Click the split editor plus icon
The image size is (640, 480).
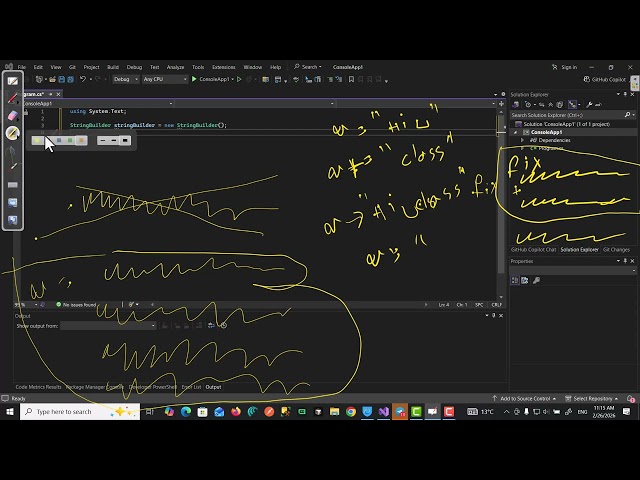501,103
